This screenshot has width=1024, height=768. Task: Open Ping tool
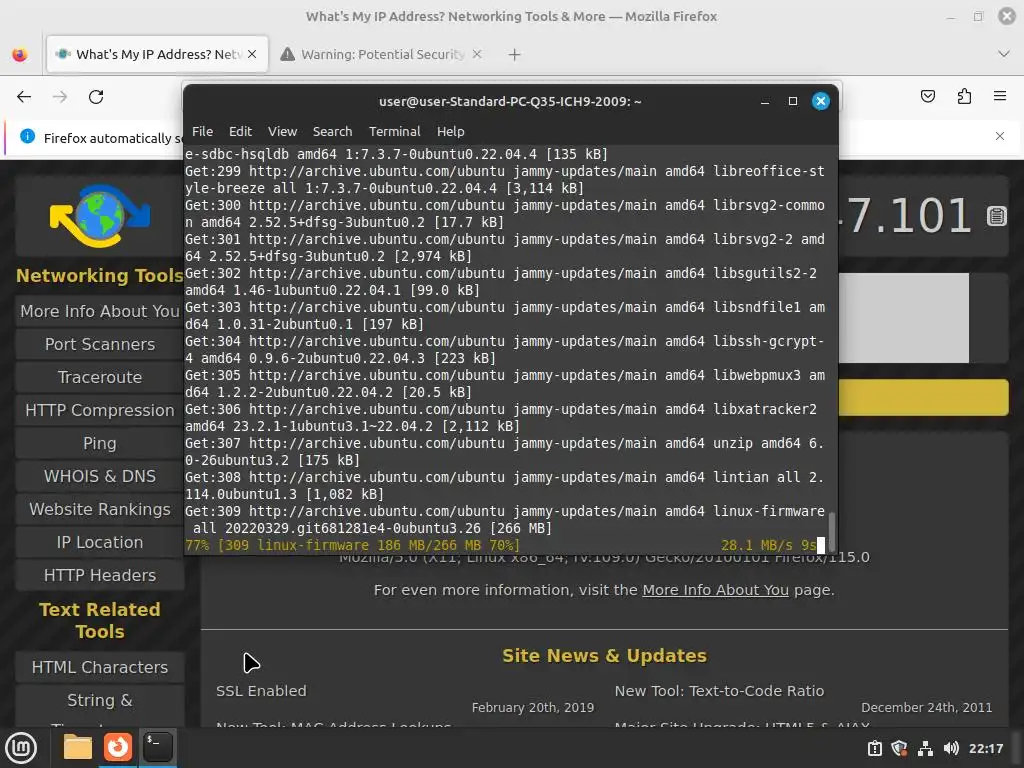pyautogui.click(x=100, y=443)
